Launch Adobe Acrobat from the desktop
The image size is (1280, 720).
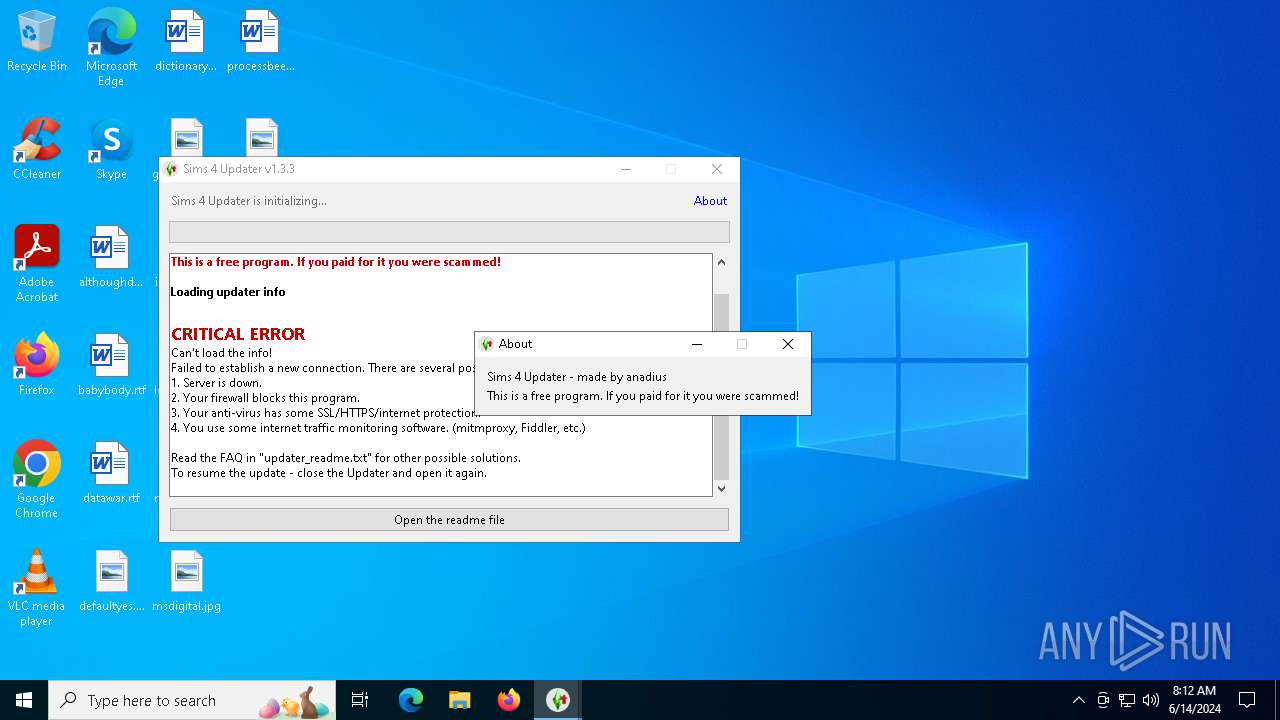pos(37,264)
